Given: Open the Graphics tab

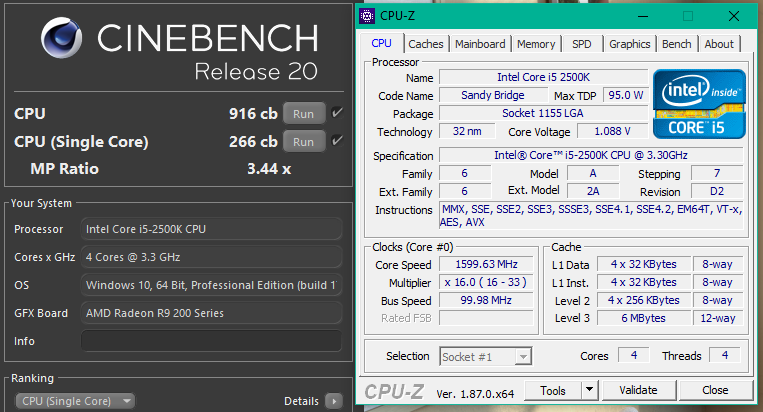Looking at the screenshot, I should click(630, 44).
